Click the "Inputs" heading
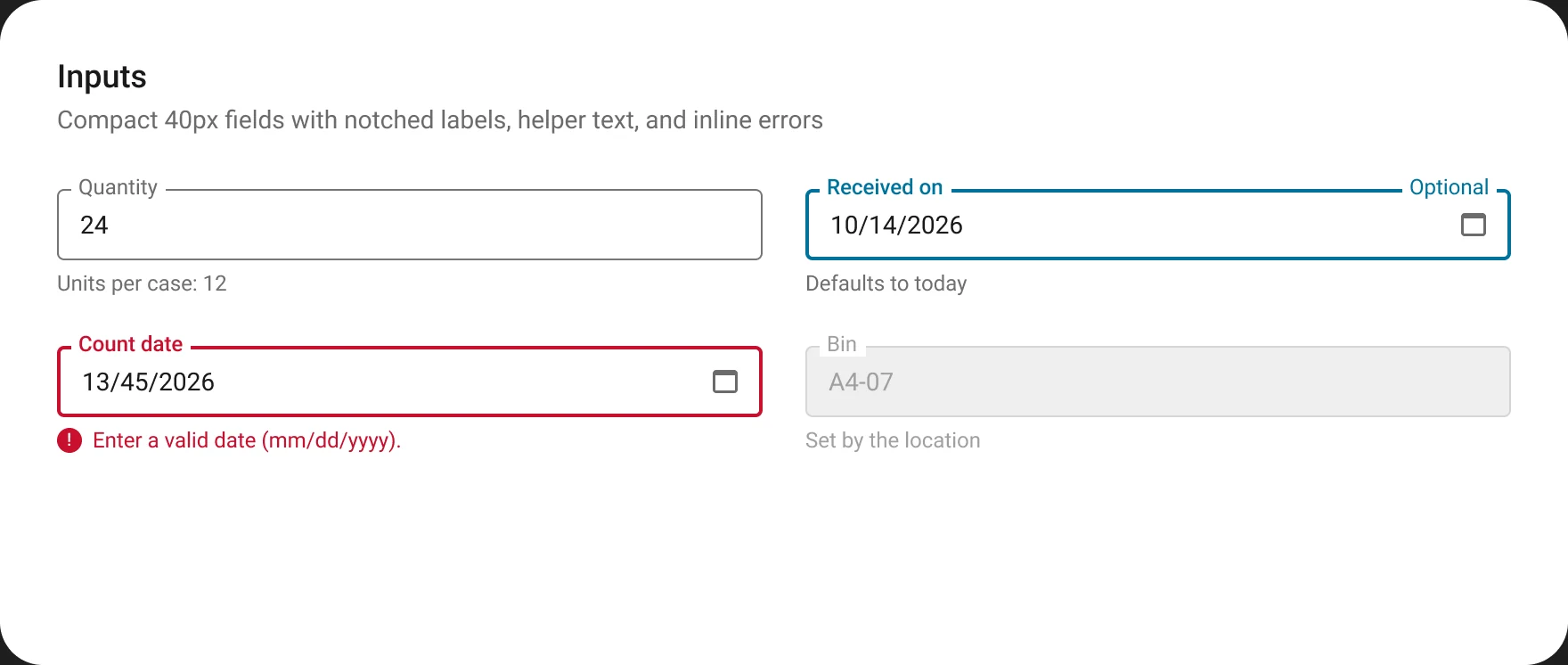 pos(102,77)
